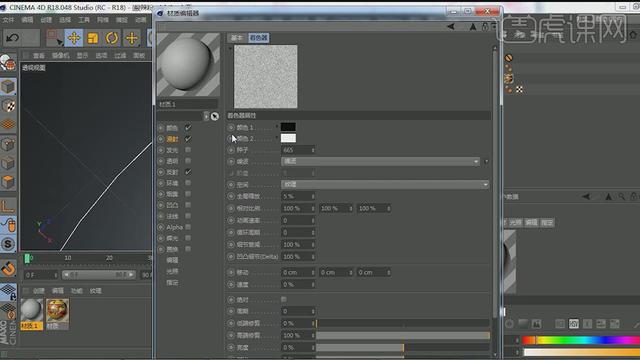Viewport: 640px width, 360px height.
Task: Select the Scale tool
Action: point(93,38)
